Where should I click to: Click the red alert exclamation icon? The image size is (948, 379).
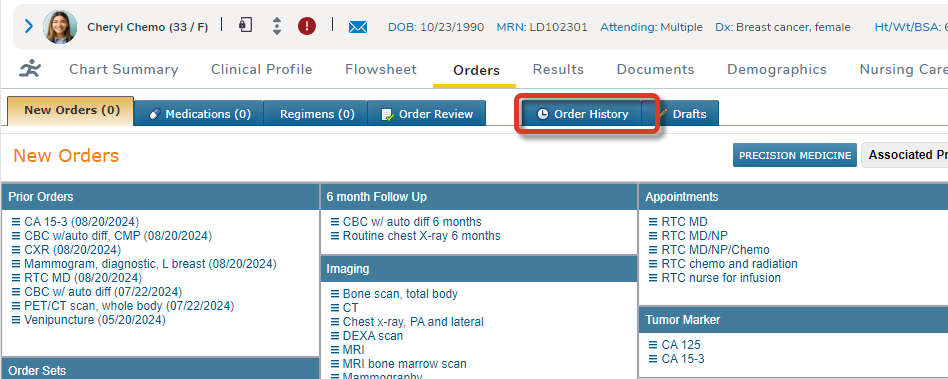click(307, 27)
